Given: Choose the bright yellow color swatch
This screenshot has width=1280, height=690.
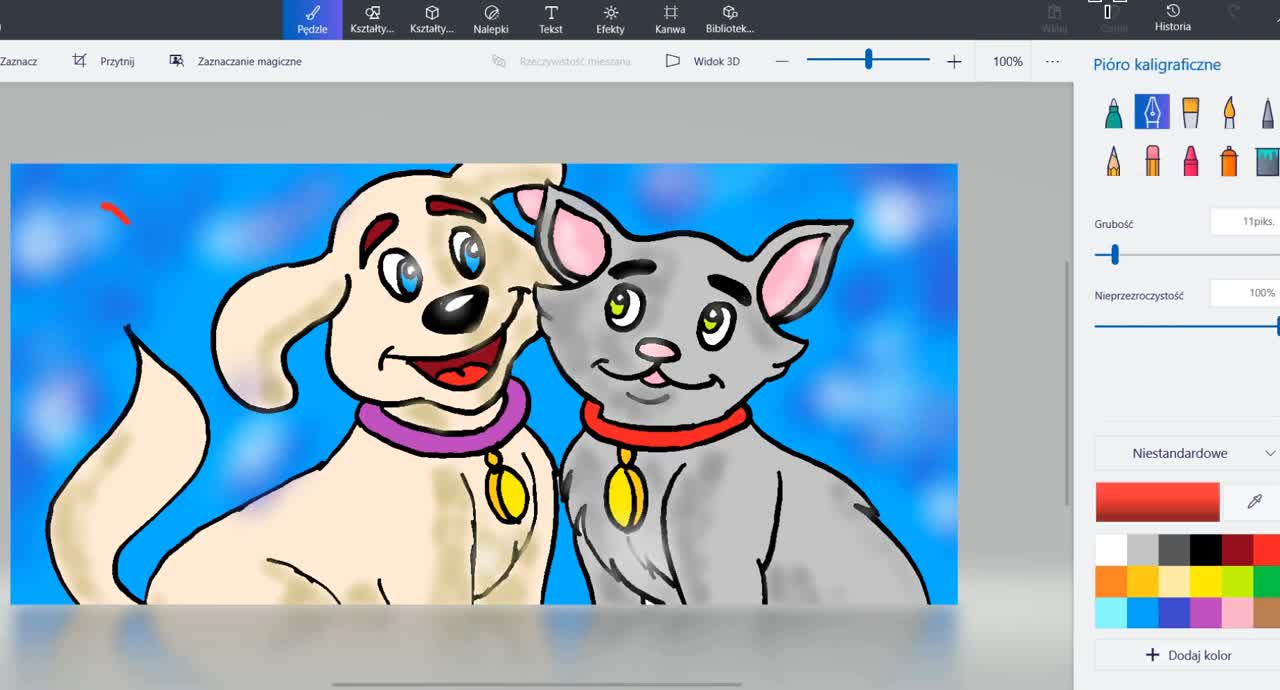Looking at the screenshot, I should point(1206,582).
